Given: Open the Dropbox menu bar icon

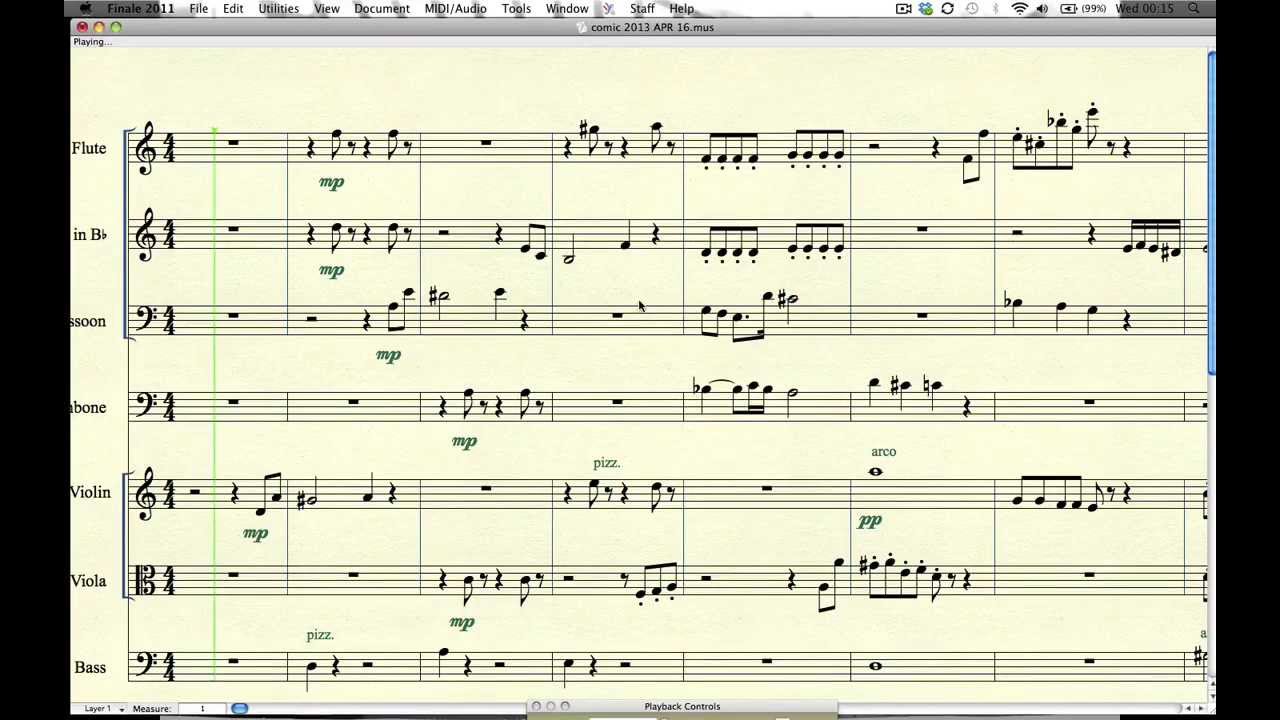Looking at the screenshot, I should click(926, 9).
